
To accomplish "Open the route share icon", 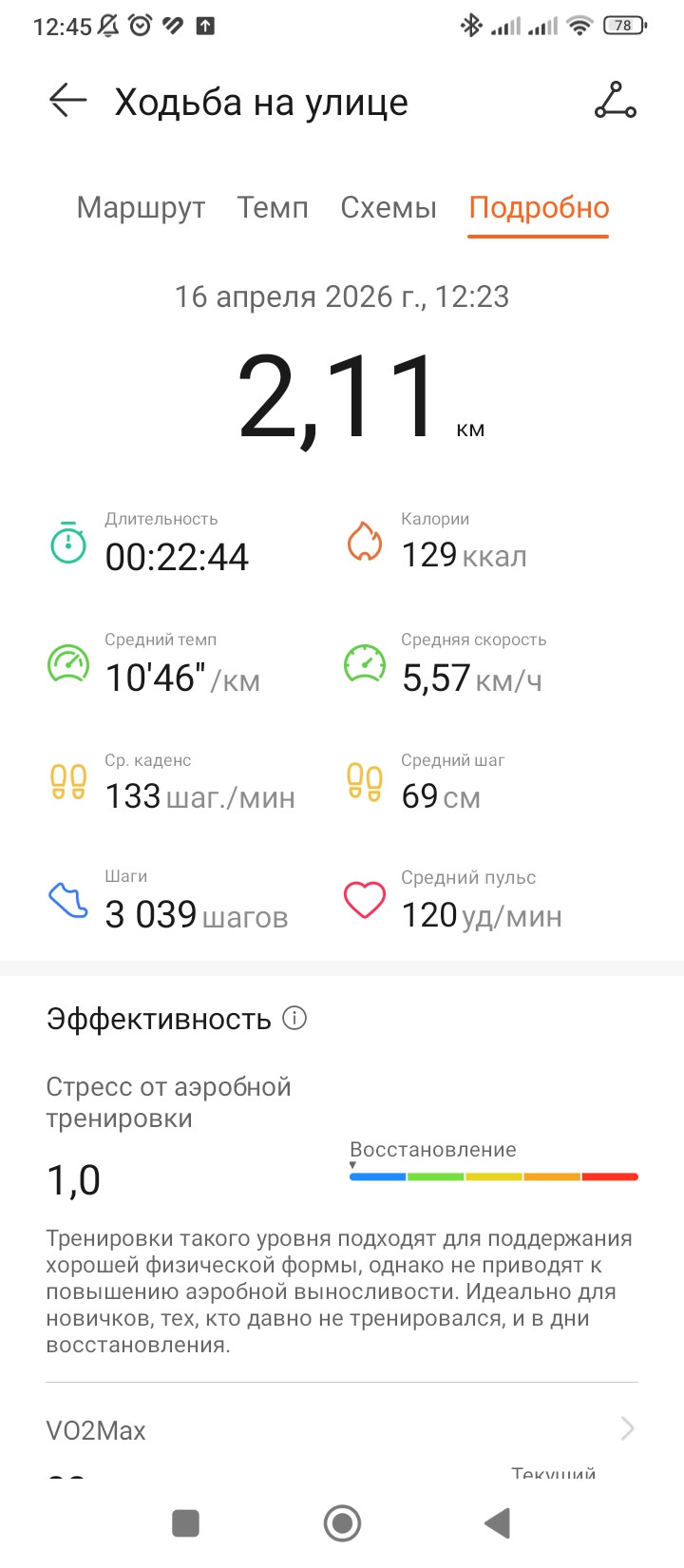I will 616,101.
